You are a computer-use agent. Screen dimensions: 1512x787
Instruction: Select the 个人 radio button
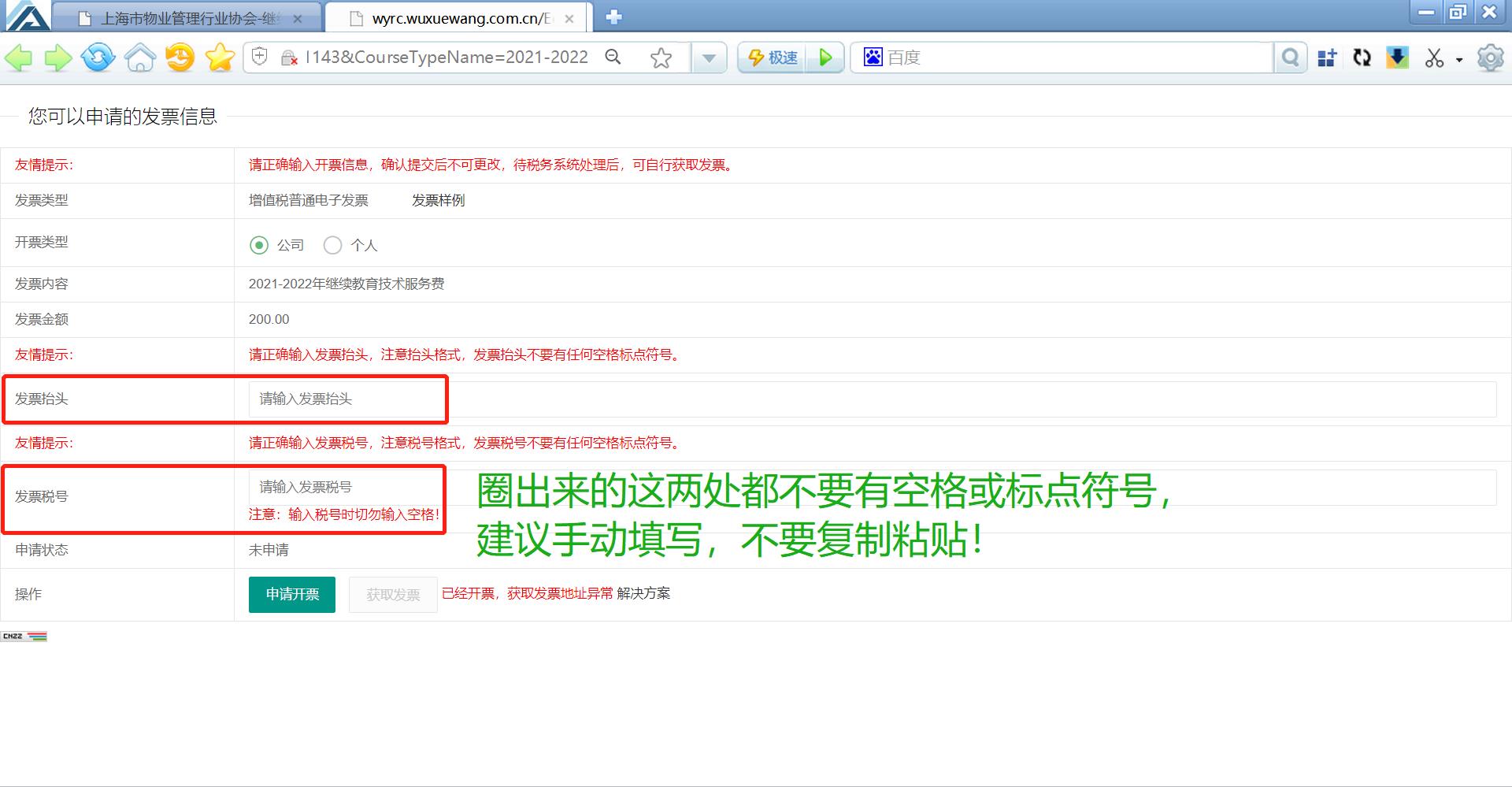[333, 245]
